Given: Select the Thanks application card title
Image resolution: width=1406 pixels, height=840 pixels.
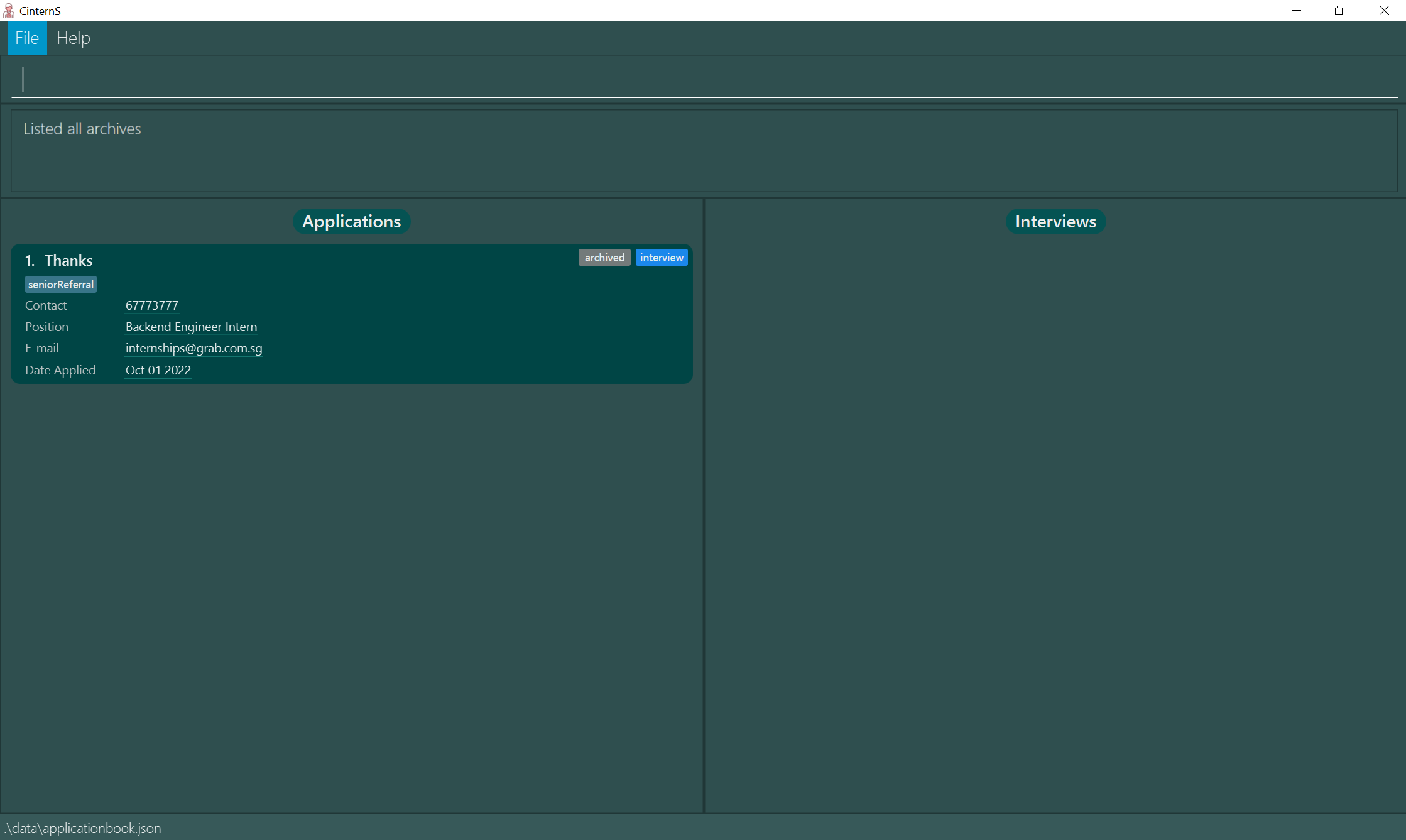Looking at the screenshot, I should 68,261.
